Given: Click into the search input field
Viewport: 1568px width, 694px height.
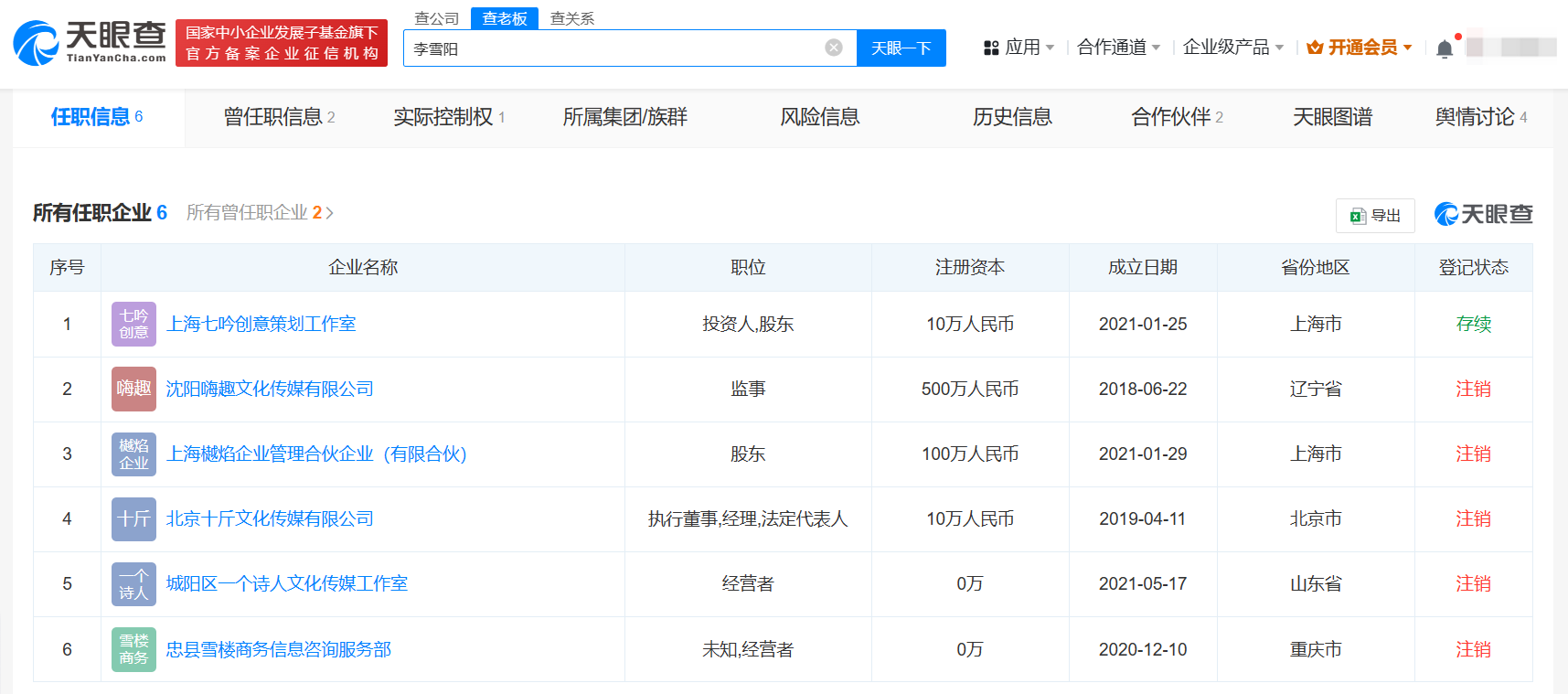Looking at the screenshot, I should (x=613, y=48).
